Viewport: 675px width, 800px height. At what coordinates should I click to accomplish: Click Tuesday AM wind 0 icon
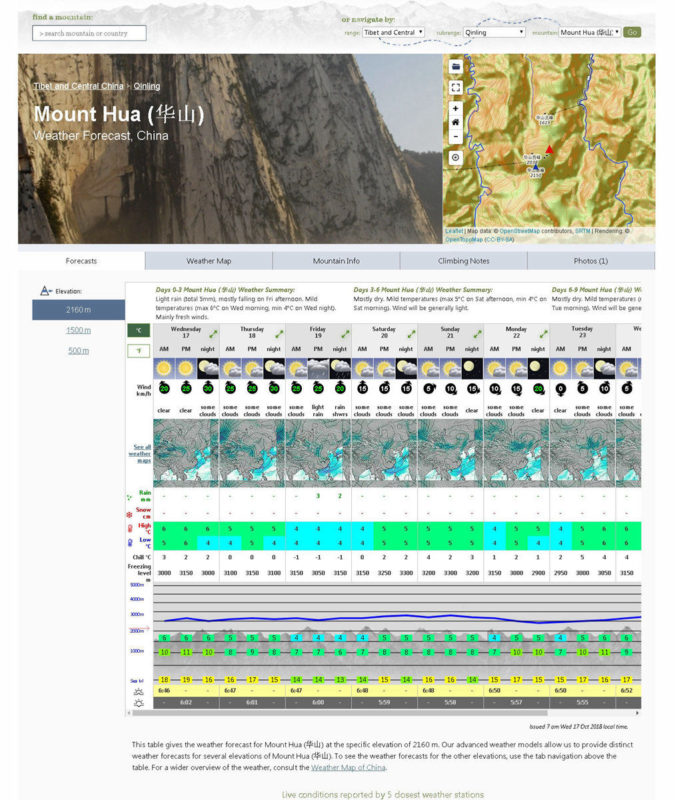(x=560, y=389)
